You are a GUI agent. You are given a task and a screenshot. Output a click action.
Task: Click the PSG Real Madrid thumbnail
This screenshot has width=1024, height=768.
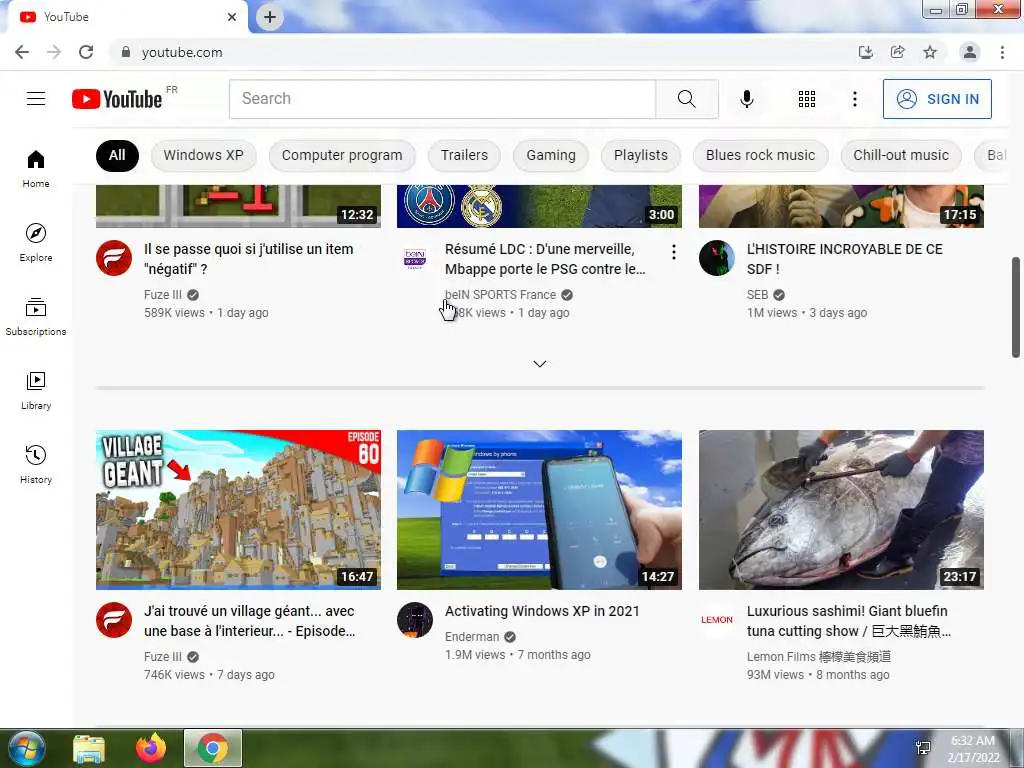coord(539,206)
